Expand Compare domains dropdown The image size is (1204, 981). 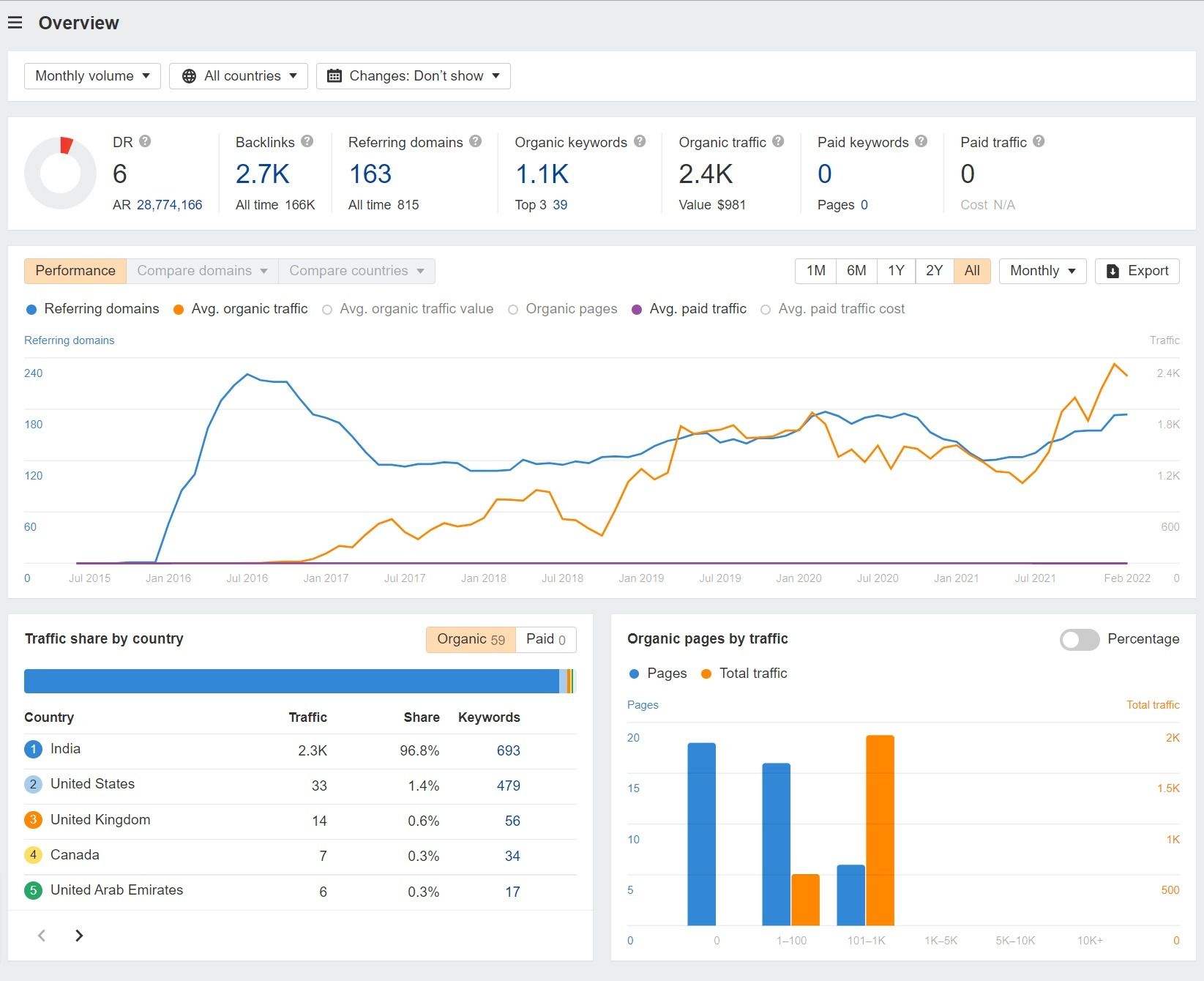coord(203,271)
